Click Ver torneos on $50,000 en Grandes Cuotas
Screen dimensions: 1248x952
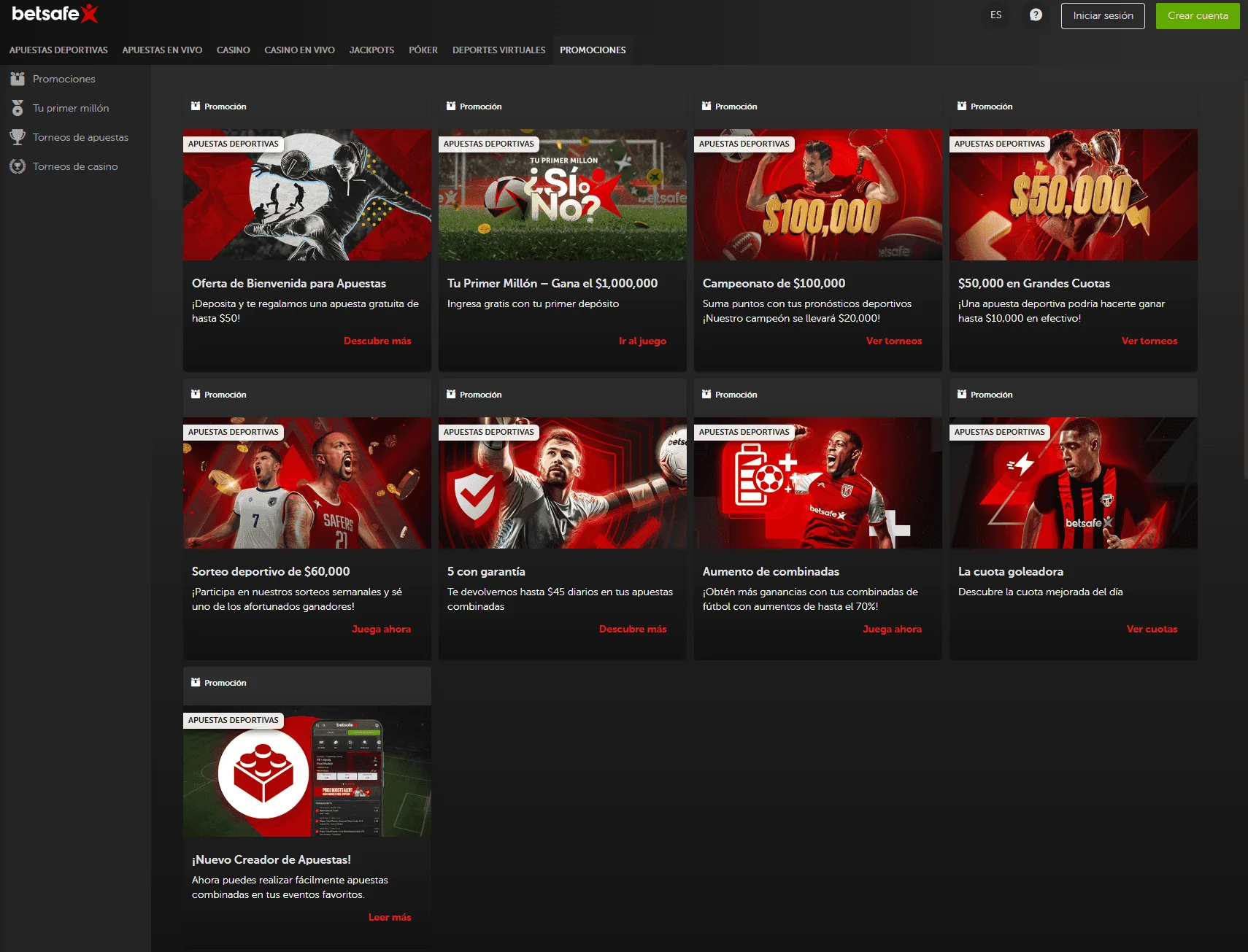pos(1149,341)
